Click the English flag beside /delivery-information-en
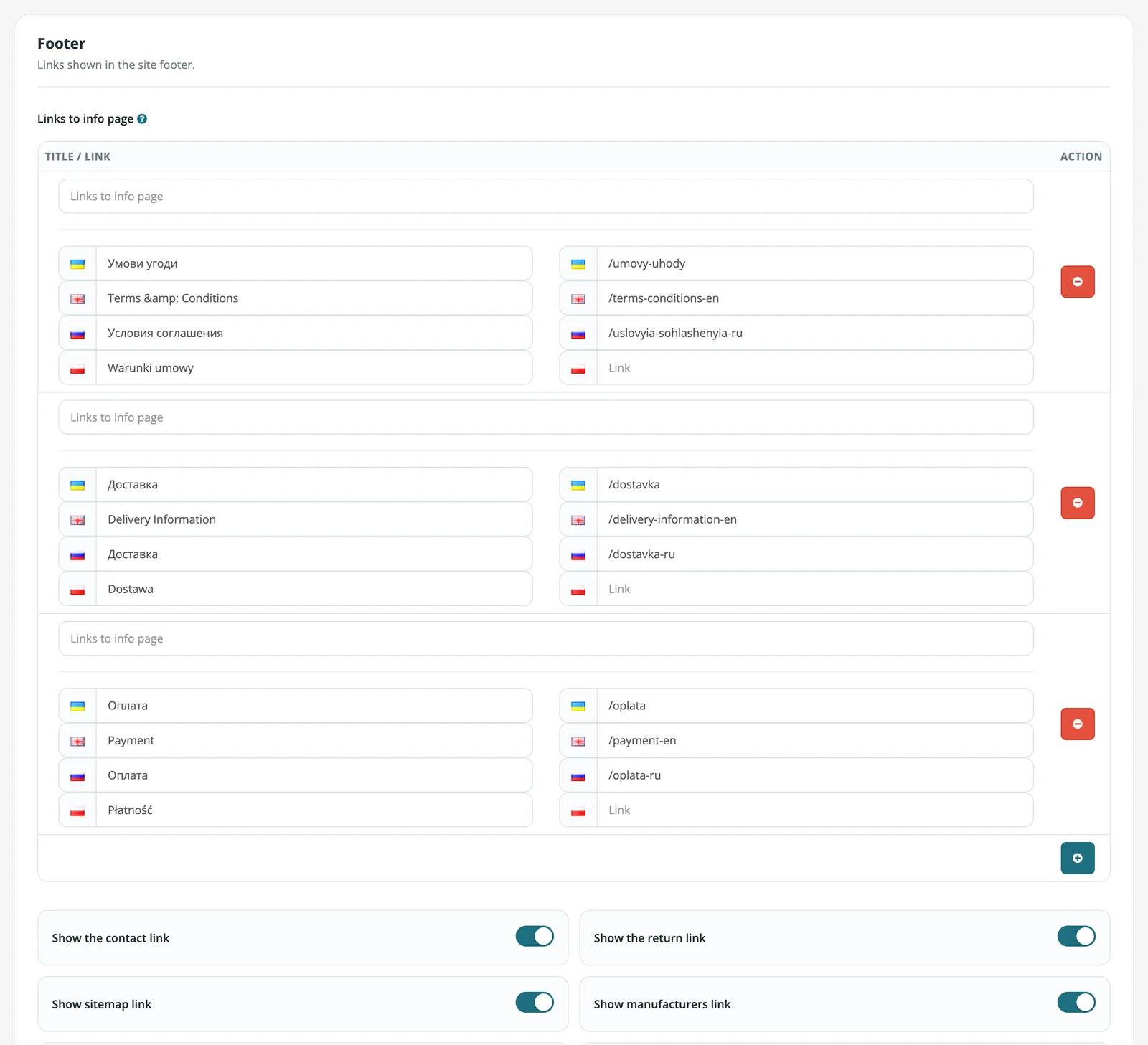Screen dimensions: 1148x1045 (x=578, y=520)
